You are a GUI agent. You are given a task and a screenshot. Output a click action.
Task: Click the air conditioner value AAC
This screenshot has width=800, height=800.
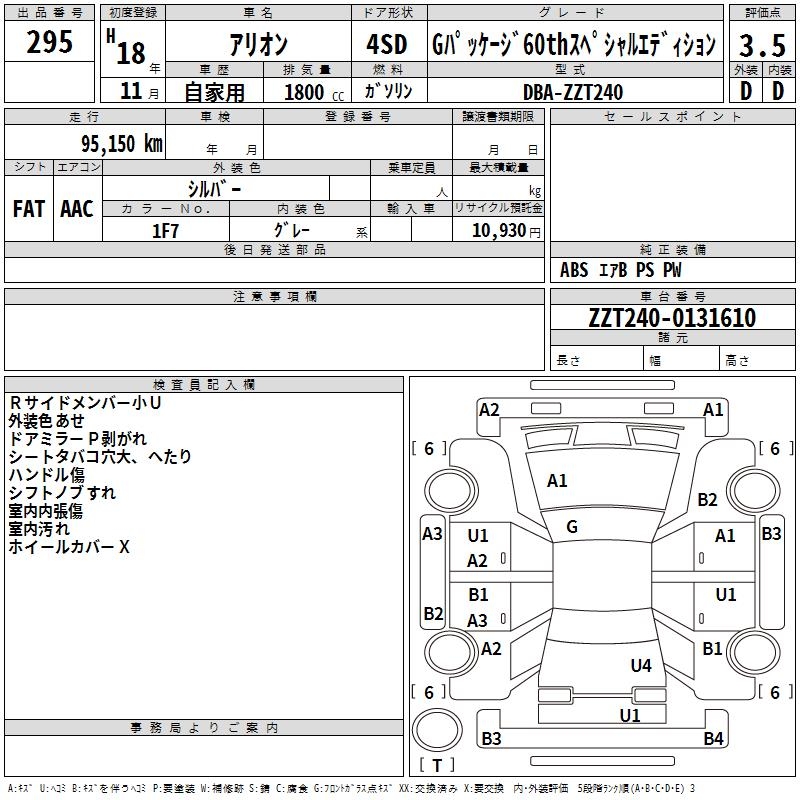[x=77, y=209]
